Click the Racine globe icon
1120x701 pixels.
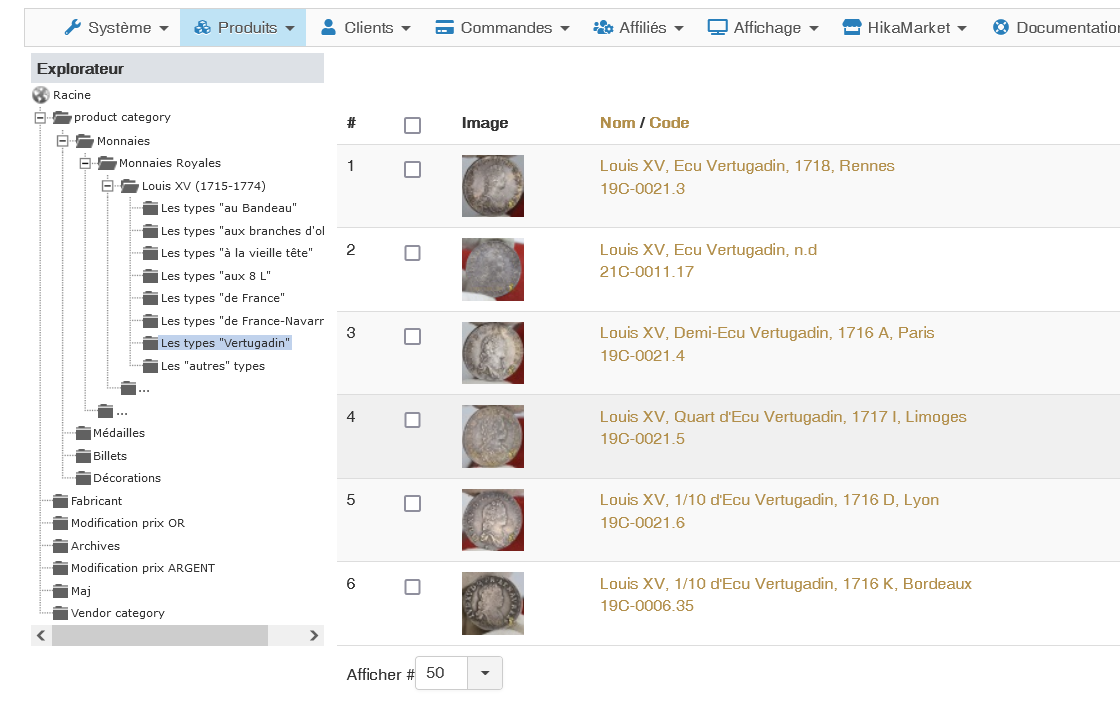(40, 95)
